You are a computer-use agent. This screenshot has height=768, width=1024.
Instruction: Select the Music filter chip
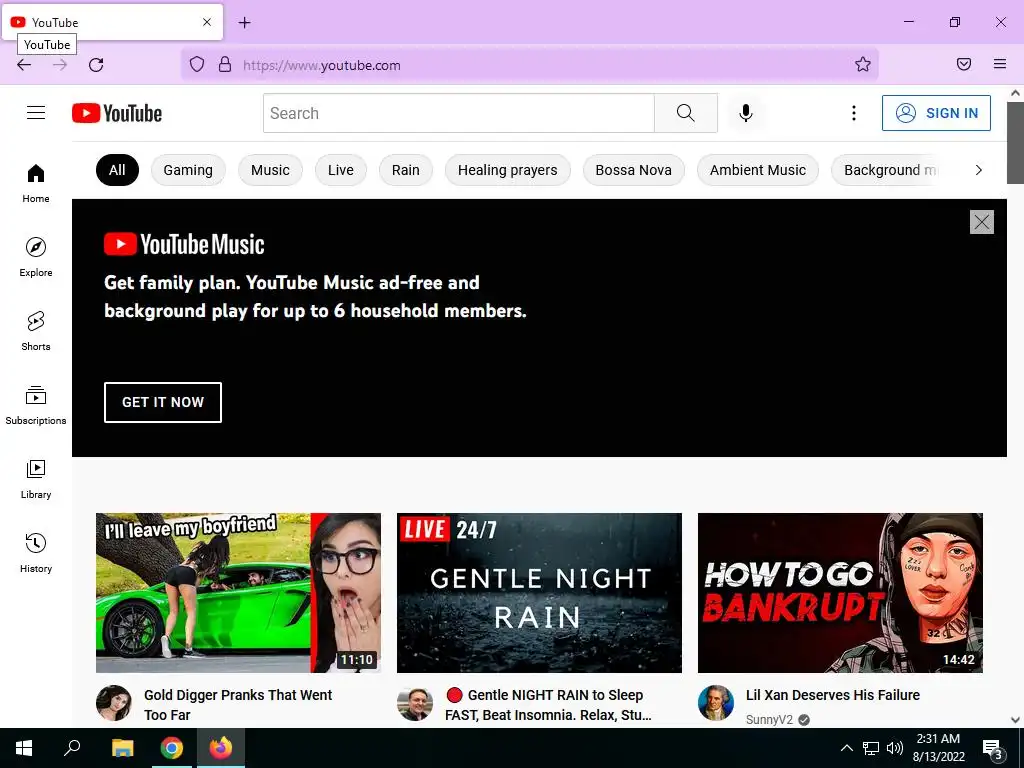tap(270, 170)
